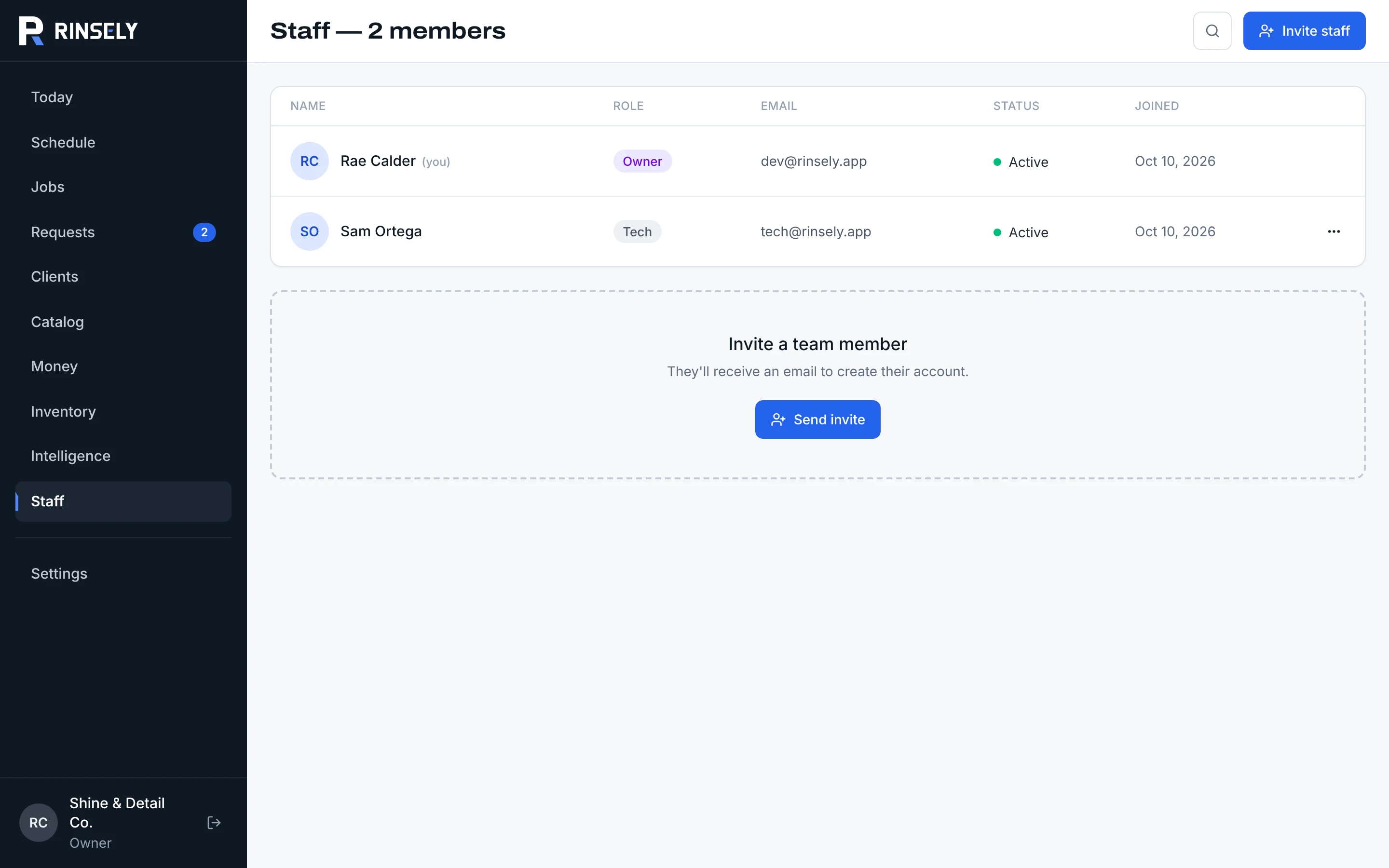Screen dimensions: 1389x868
Task: Select the Staff nav item
Action: coord(123,501)
